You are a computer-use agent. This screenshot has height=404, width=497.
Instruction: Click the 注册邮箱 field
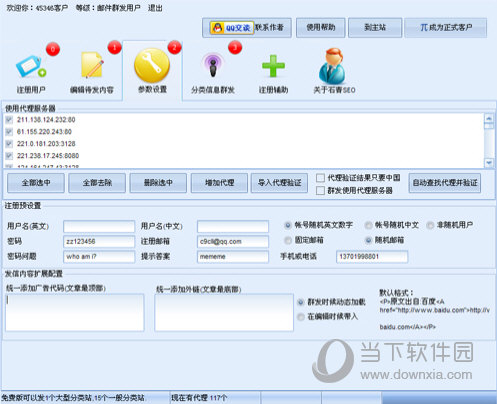233,241
